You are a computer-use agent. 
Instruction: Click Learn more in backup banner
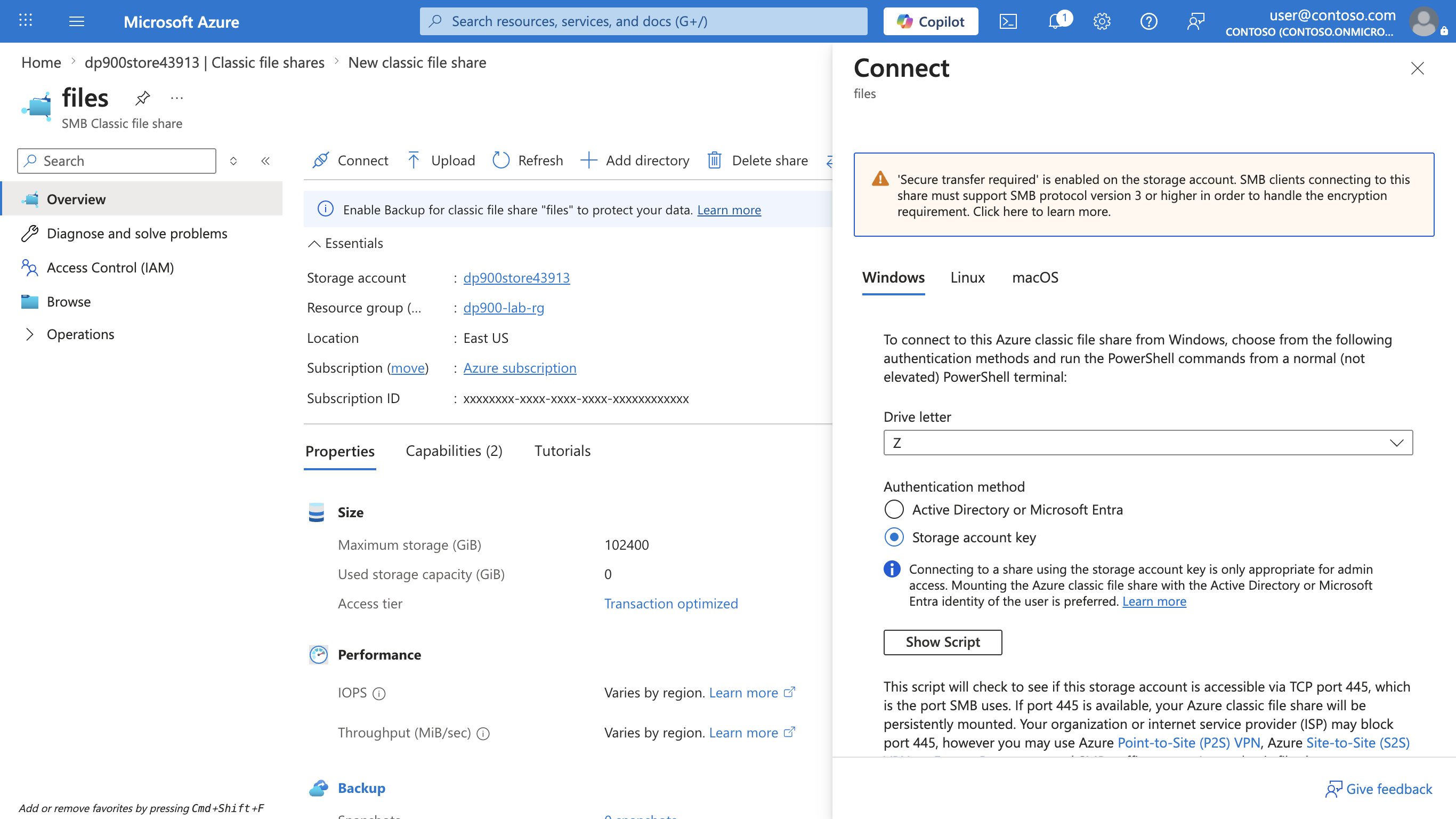click(729, 210)
